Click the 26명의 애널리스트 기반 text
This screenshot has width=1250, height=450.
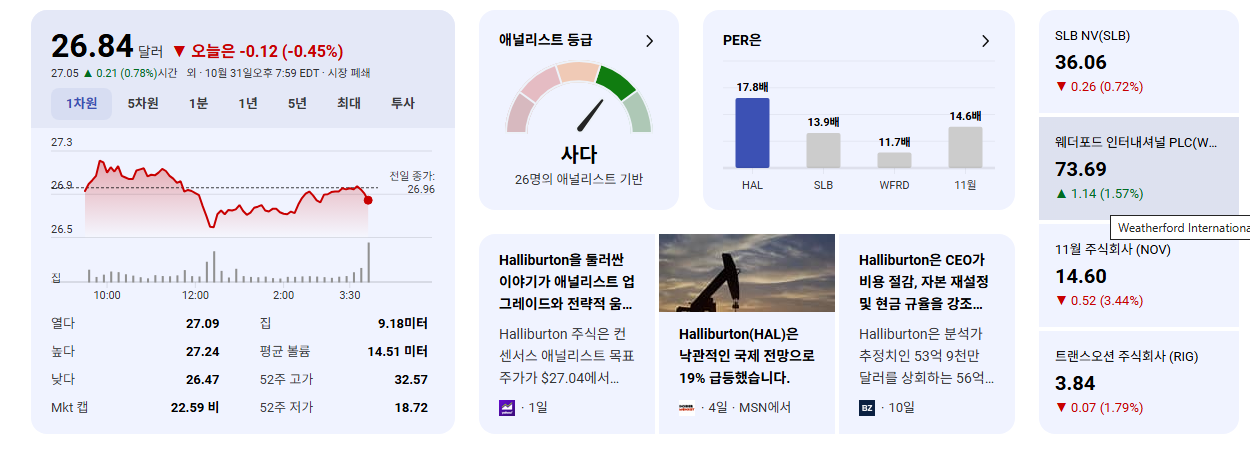tap(579, 180)
